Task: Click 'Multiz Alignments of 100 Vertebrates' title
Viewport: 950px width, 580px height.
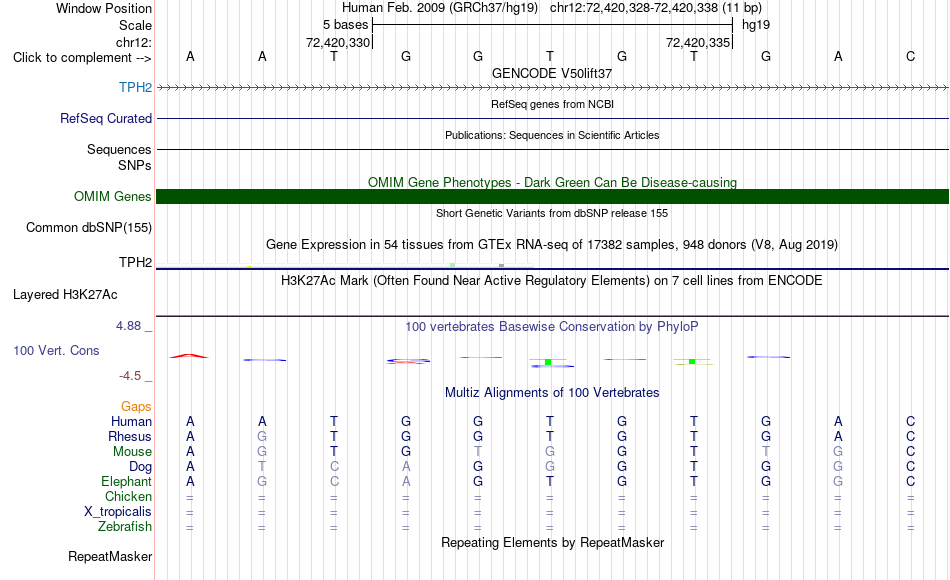Action: point(552,392)
